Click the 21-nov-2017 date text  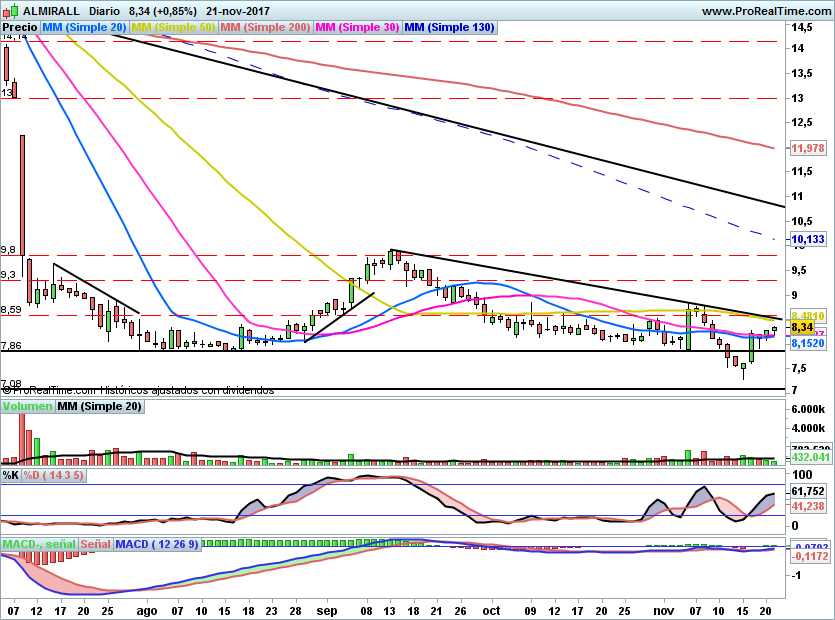(x=238, y=11)
